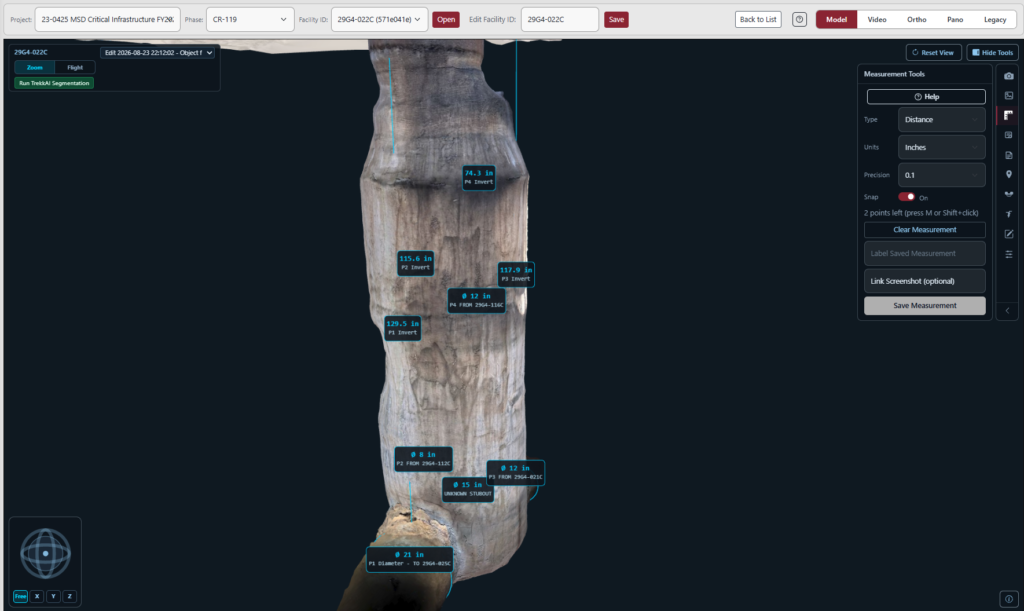Viewport: 1024px width, 611px height.
Task: Open the edit pencil-square tool in sidebar
Action: (1008, 234)
